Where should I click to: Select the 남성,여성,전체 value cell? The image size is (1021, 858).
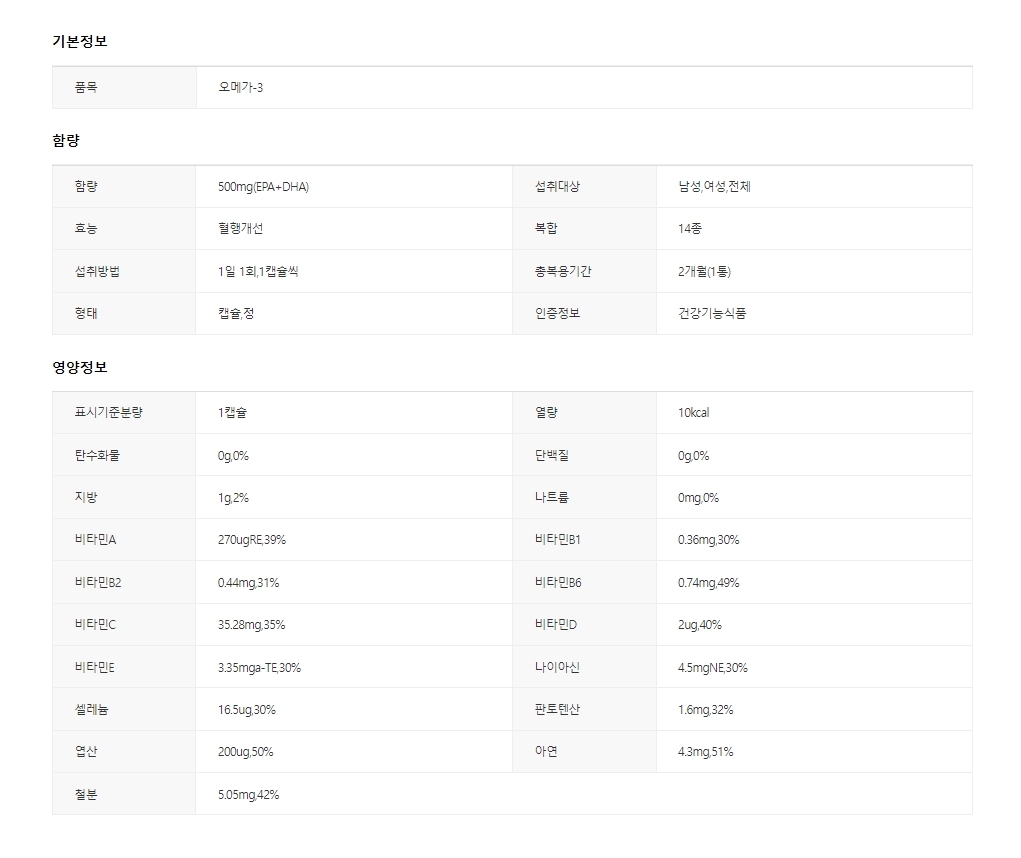[x=714, y=187]
